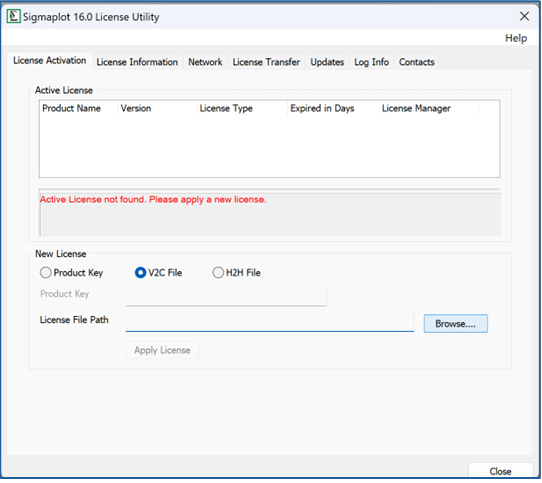This screenshot has width=542, height=483.
Task: Click the License Manager column header
Action: (x=416, y=108)
